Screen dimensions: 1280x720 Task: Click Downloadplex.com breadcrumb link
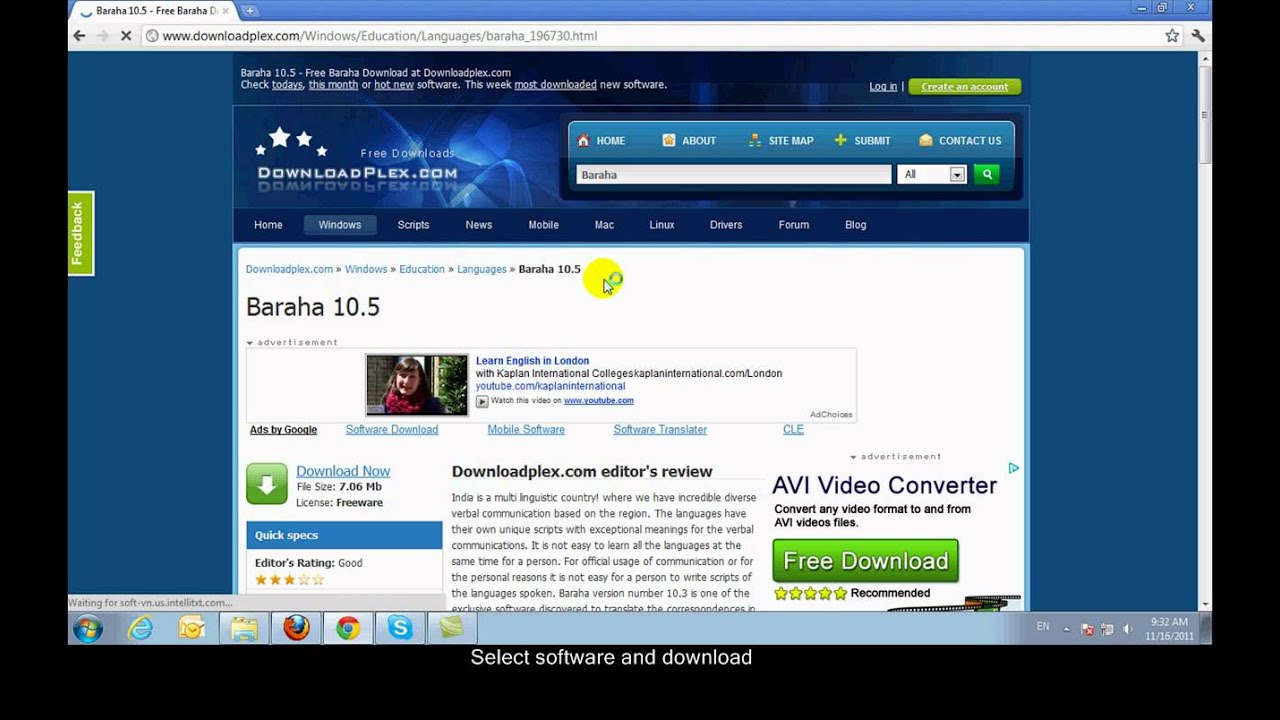click(x=289, y=269)
